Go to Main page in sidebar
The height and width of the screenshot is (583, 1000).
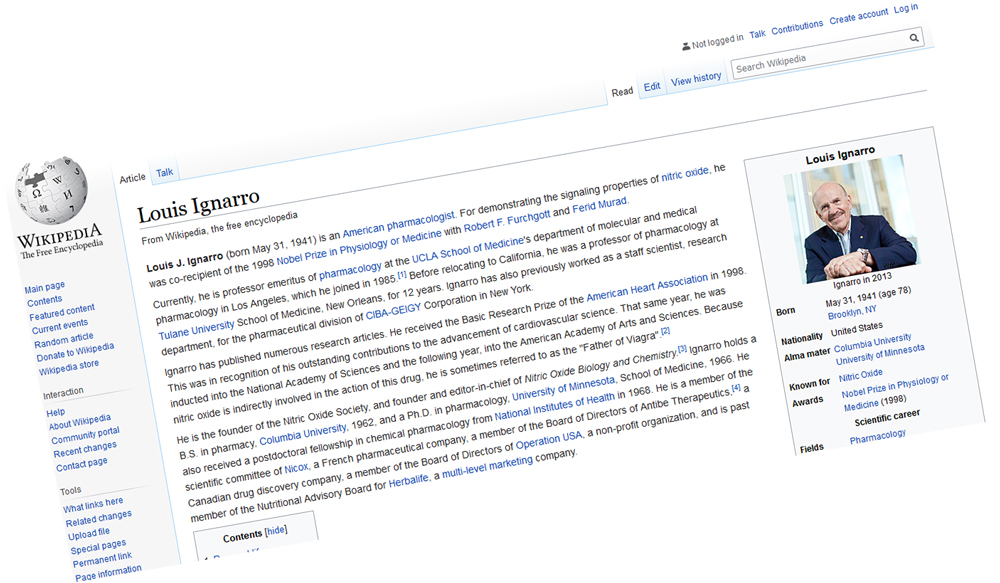click(x=45, y=287)
